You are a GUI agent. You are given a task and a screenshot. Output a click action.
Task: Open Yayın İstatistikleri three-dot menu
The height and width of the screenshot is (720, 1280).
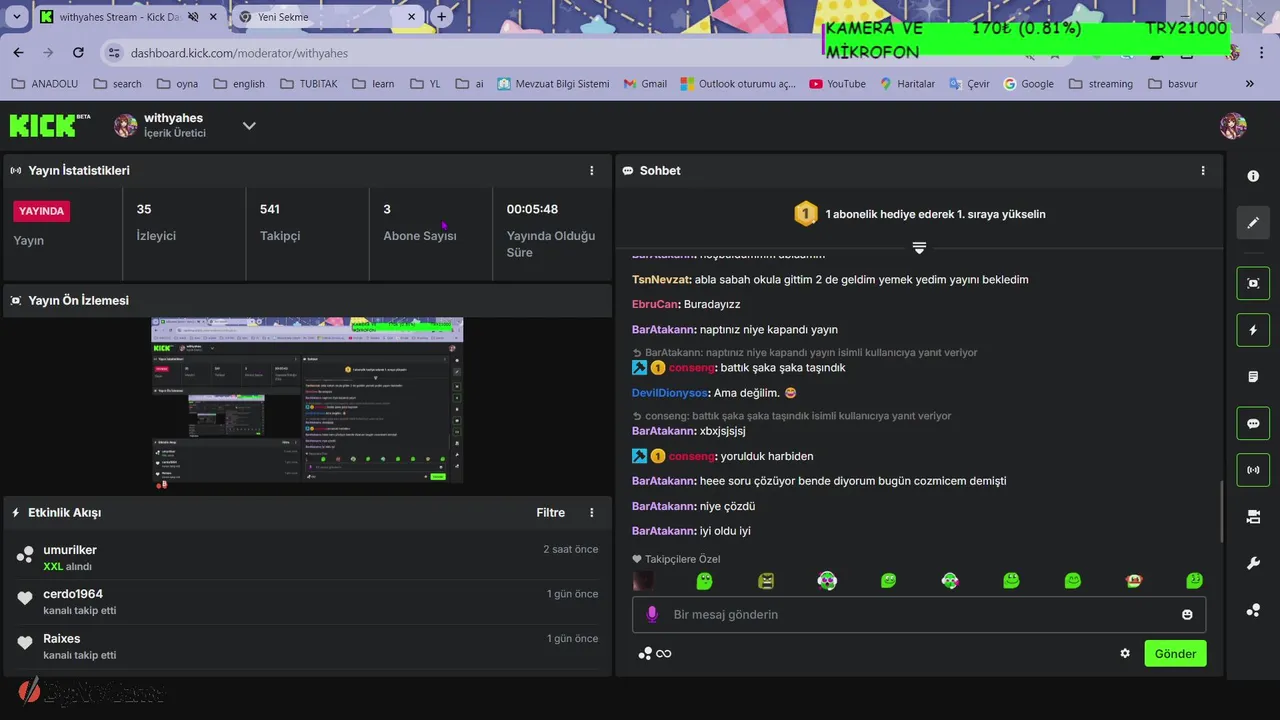(x=592, y=171)
